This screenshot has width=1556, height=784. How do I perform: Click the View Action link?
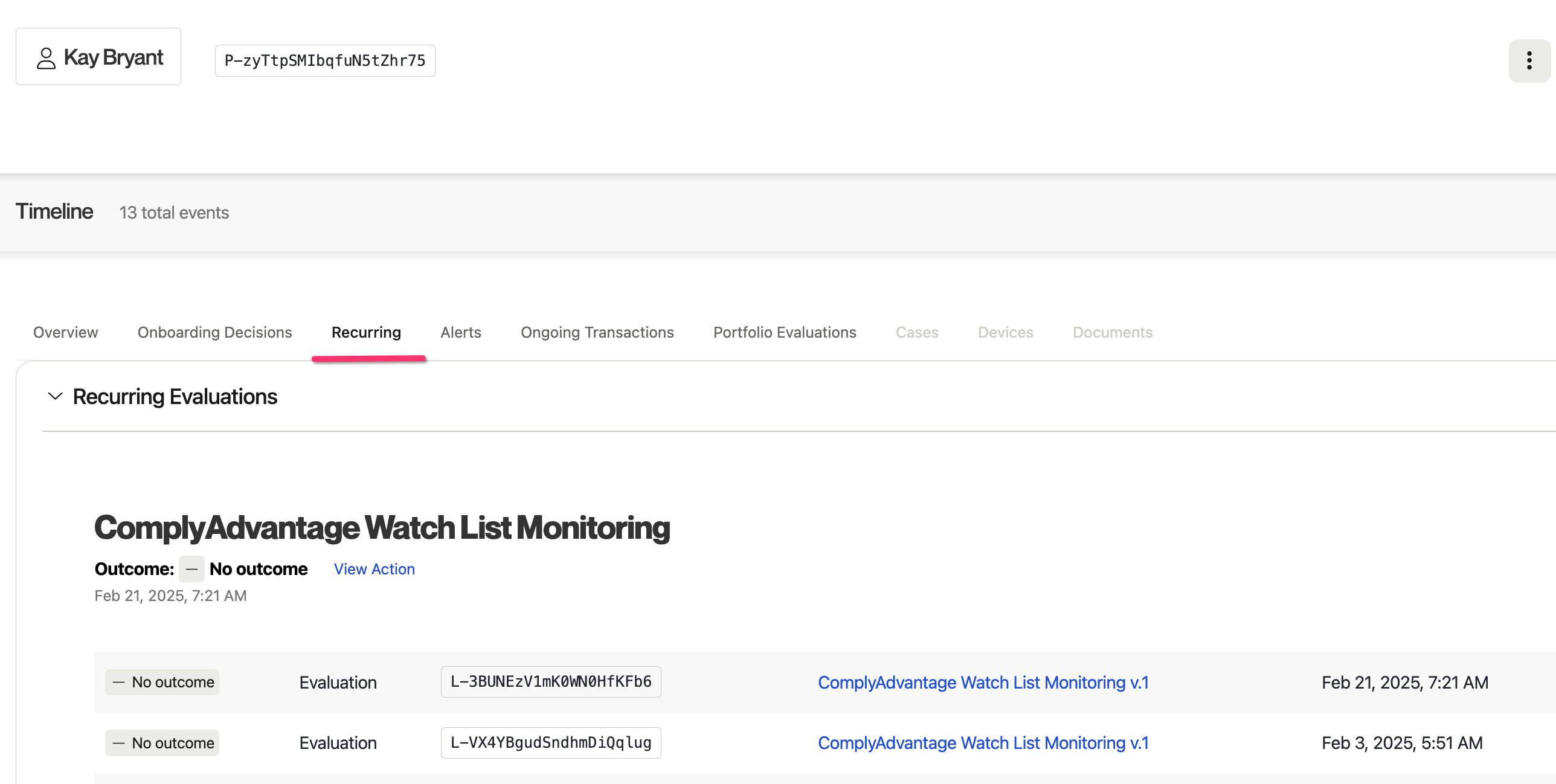tap(374, 569)
